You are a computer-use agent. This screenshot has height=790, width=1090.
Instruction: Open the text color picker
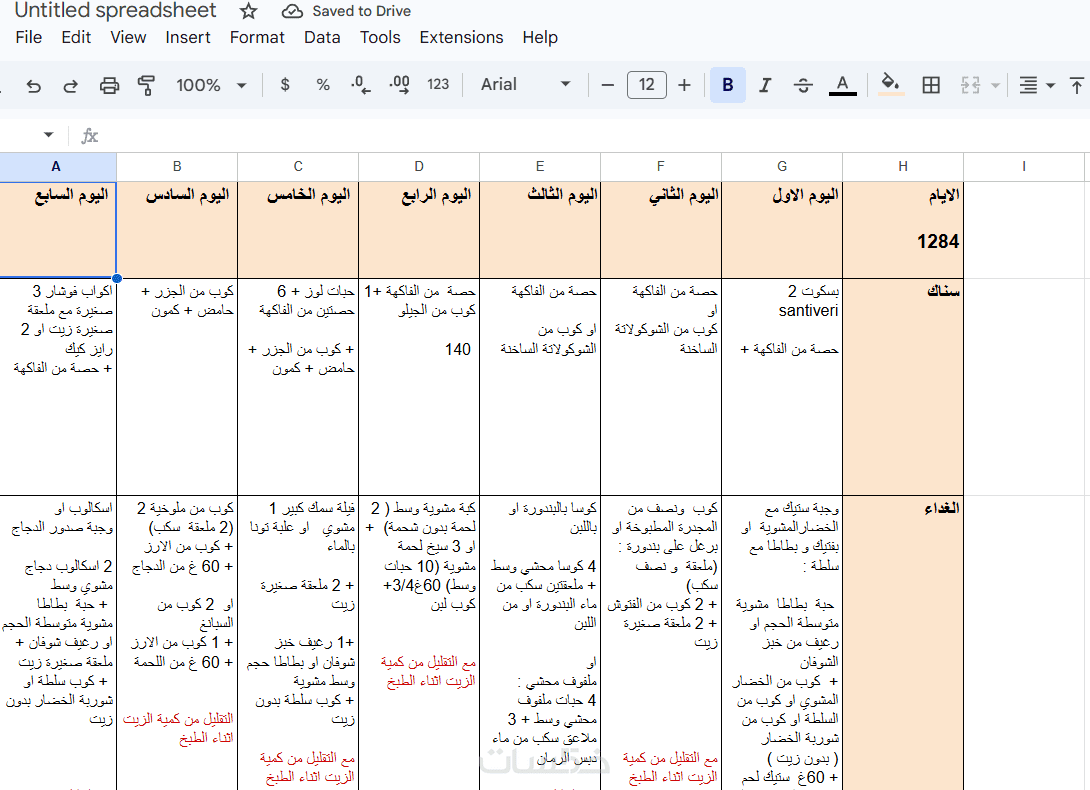coord(843,85)
